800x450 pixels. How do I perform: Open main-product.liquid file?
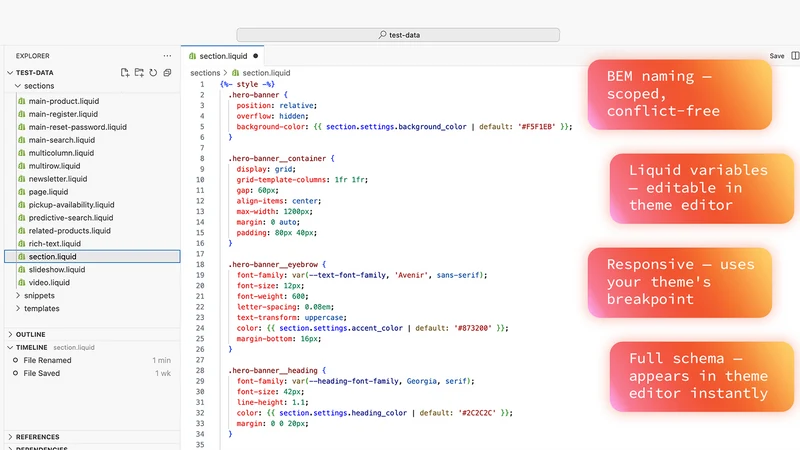64,101
